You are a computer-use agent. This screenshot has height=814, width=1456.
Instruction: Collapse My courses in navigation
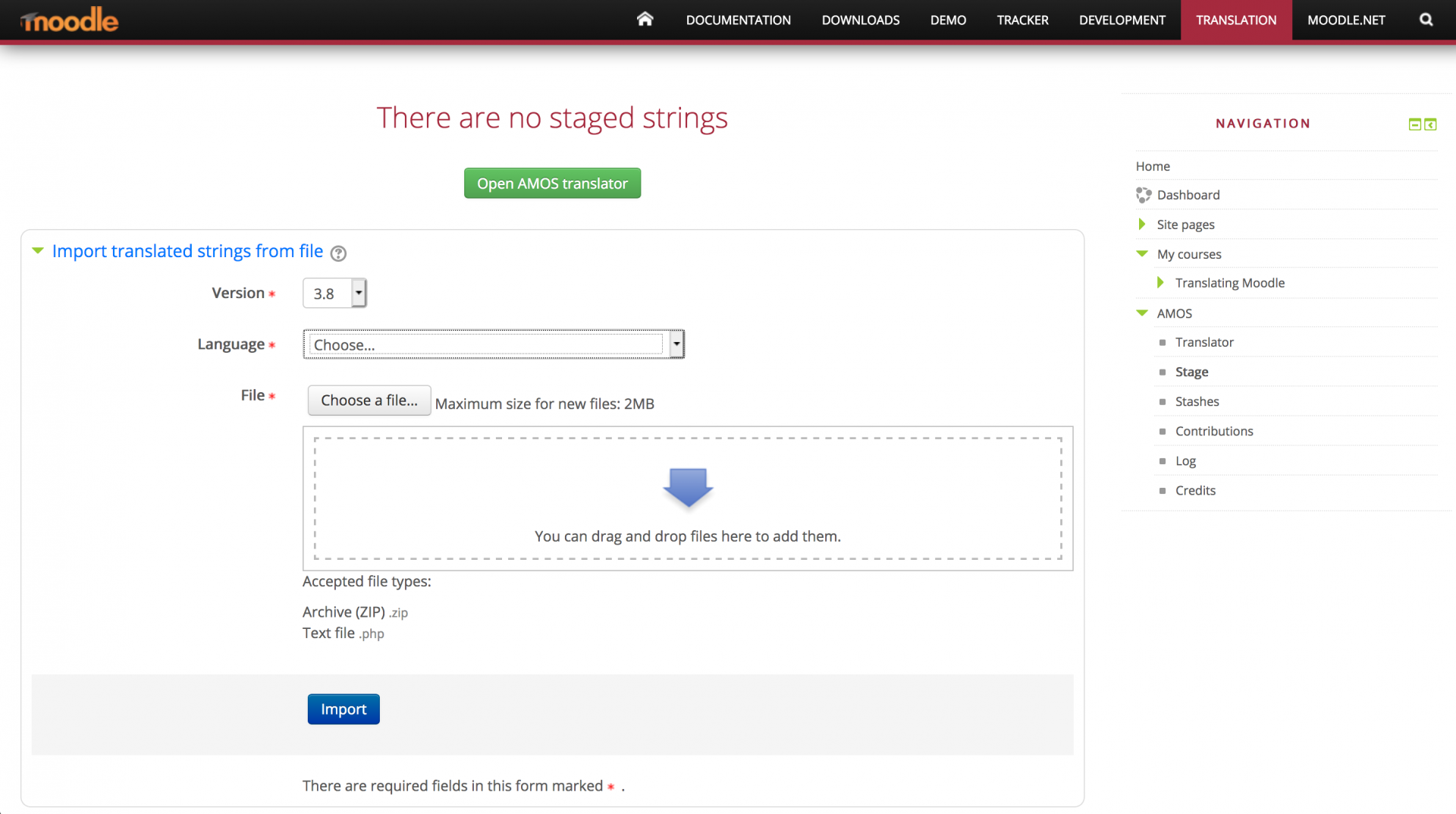pyautogui.click(x=1142, y=254)
